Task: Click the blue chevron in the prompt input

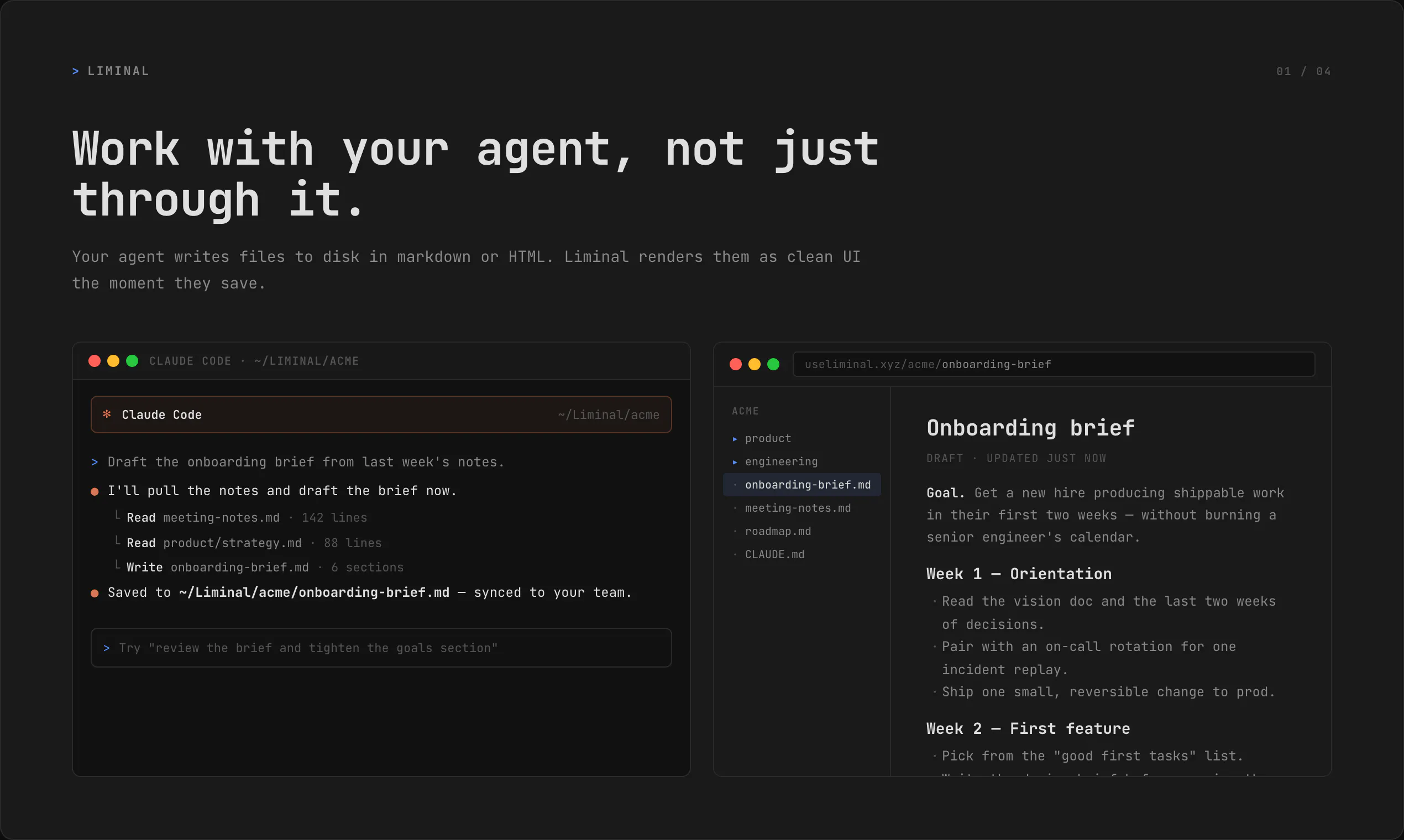Action: point(107,648)
